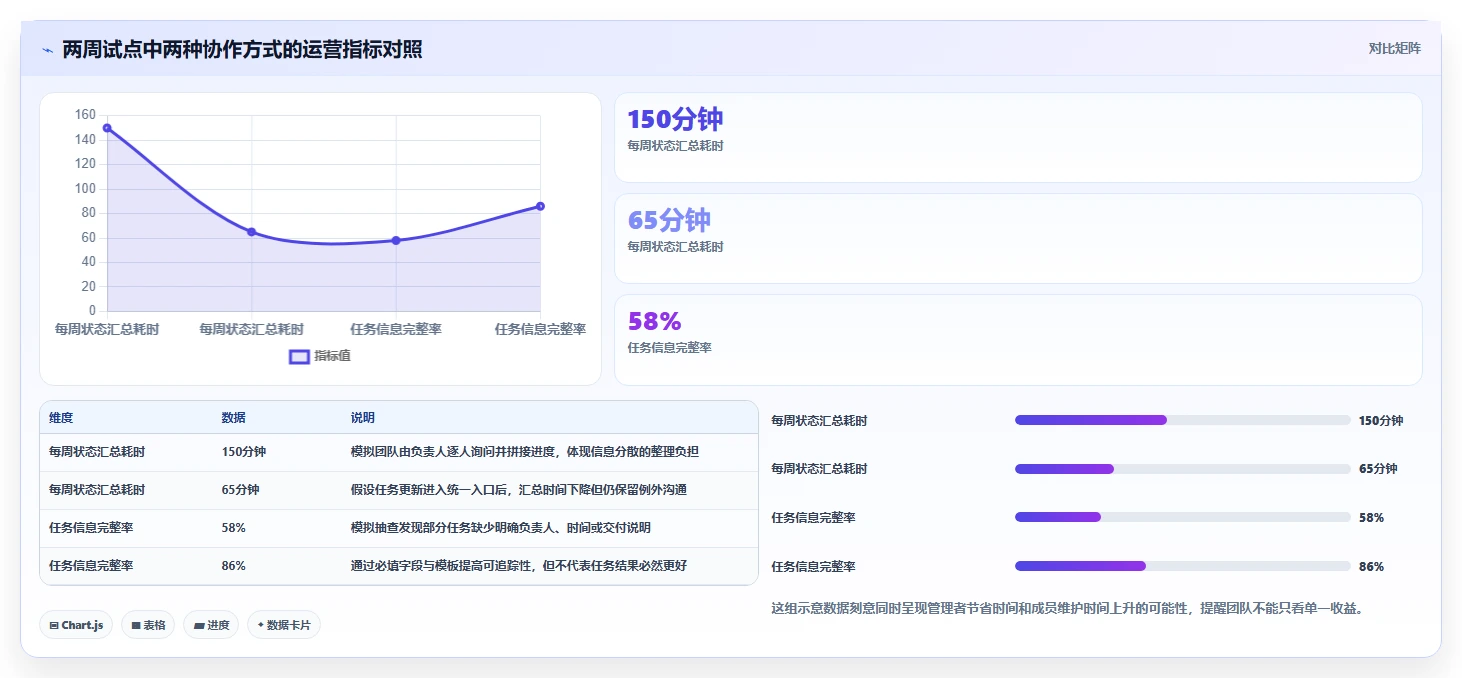Click the 100 label on the chart y-axis

pos(86,188)
